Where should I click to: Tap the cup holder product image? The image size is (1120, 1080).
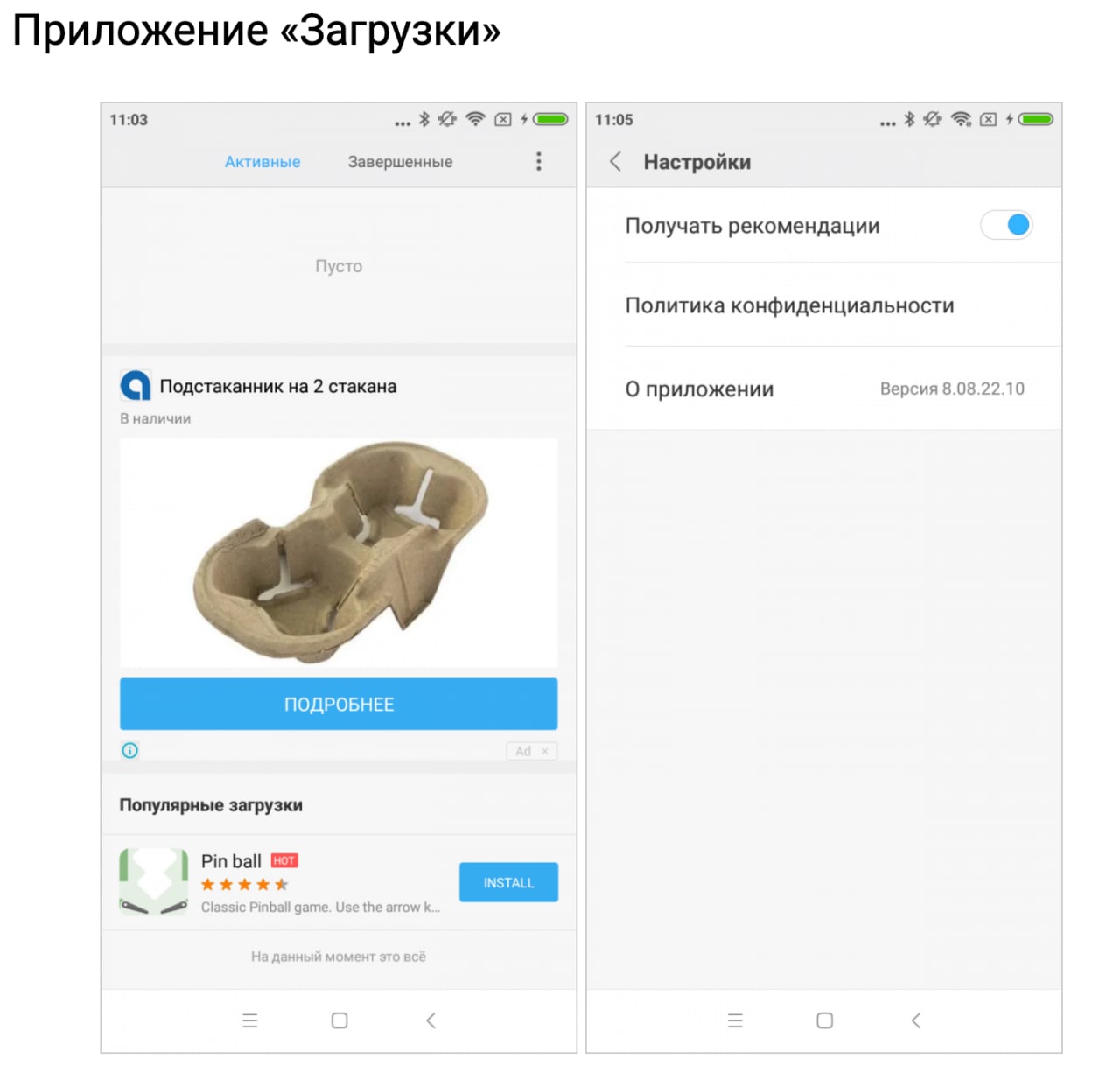(x=339, y=552)
